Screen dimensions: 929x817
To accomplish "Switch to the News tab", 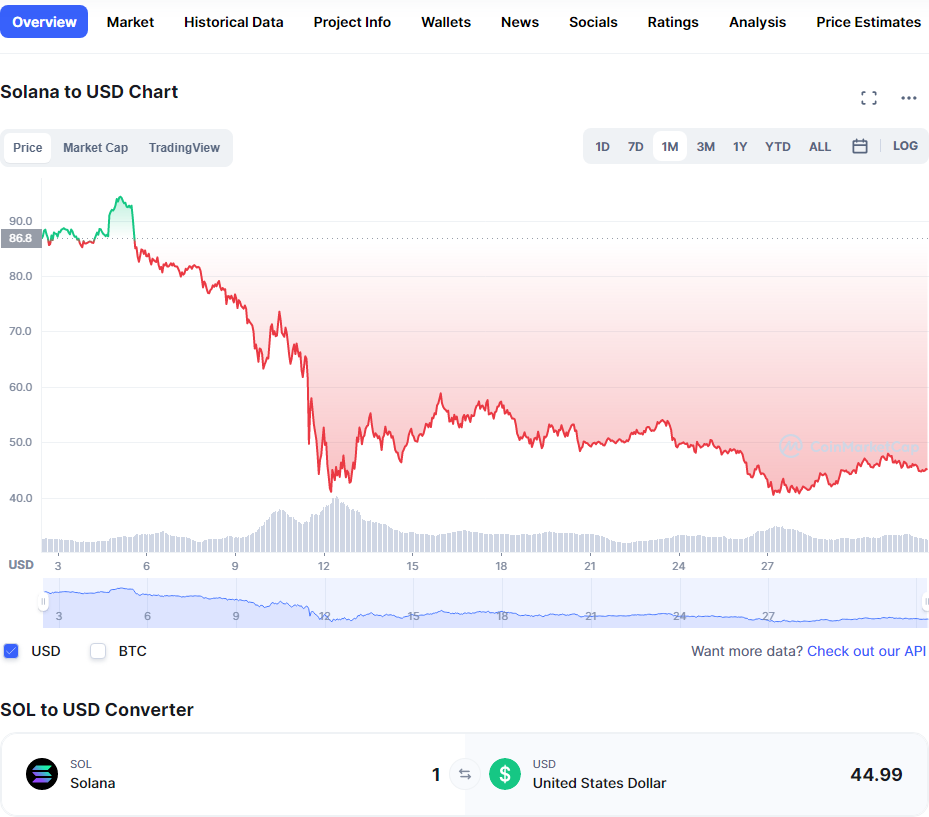I will [520, 22].
